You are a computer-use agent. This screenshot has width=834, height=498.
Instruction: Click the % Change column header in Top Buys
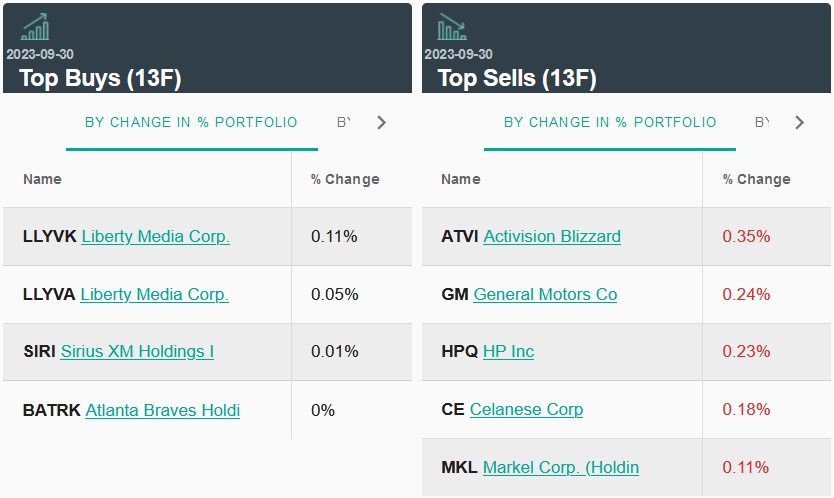pyautogui.click(x=345, y=180)
